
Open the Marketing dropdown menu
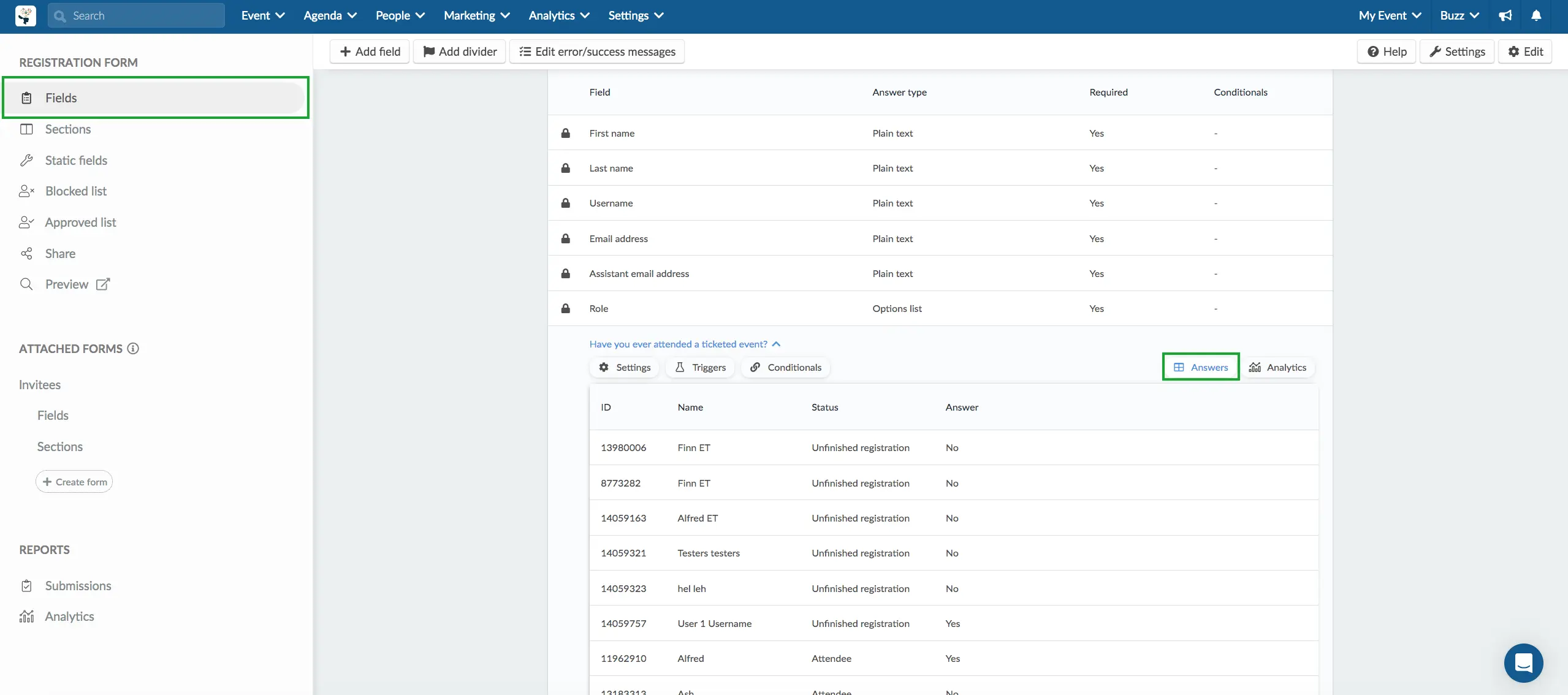[476, 15]
